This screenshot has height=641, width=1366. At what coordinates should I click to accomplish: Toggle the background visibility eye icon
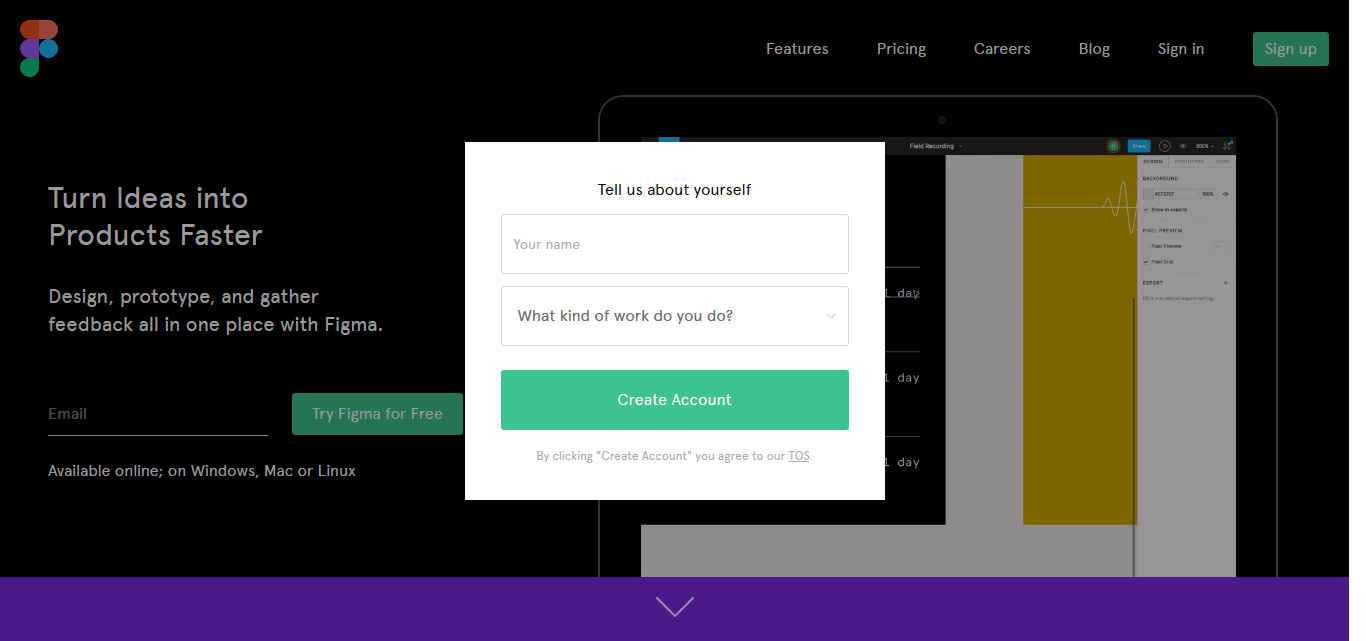[1226, 194]
